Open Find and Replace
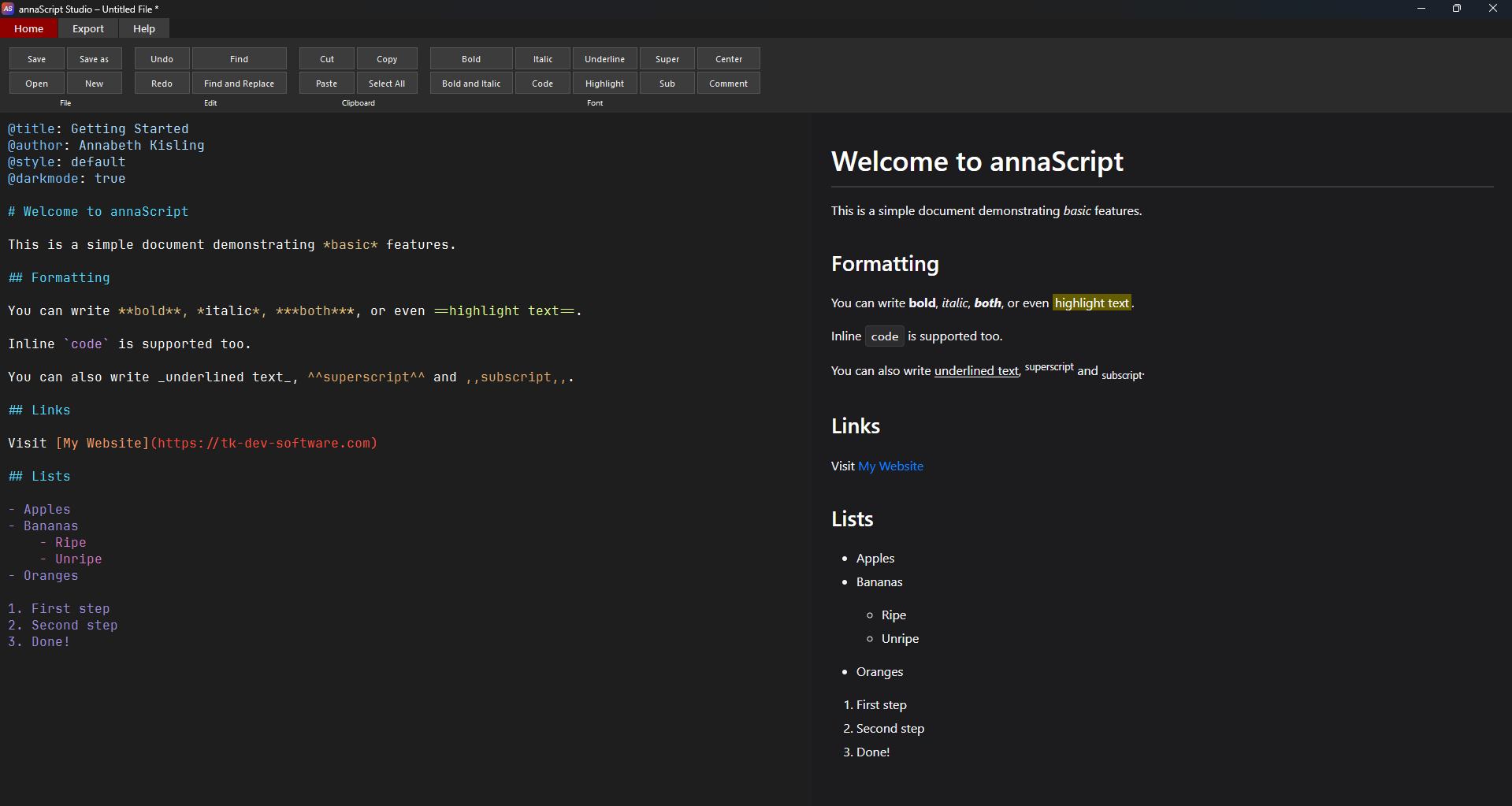 pyautogui.click(x=240, y=84)
